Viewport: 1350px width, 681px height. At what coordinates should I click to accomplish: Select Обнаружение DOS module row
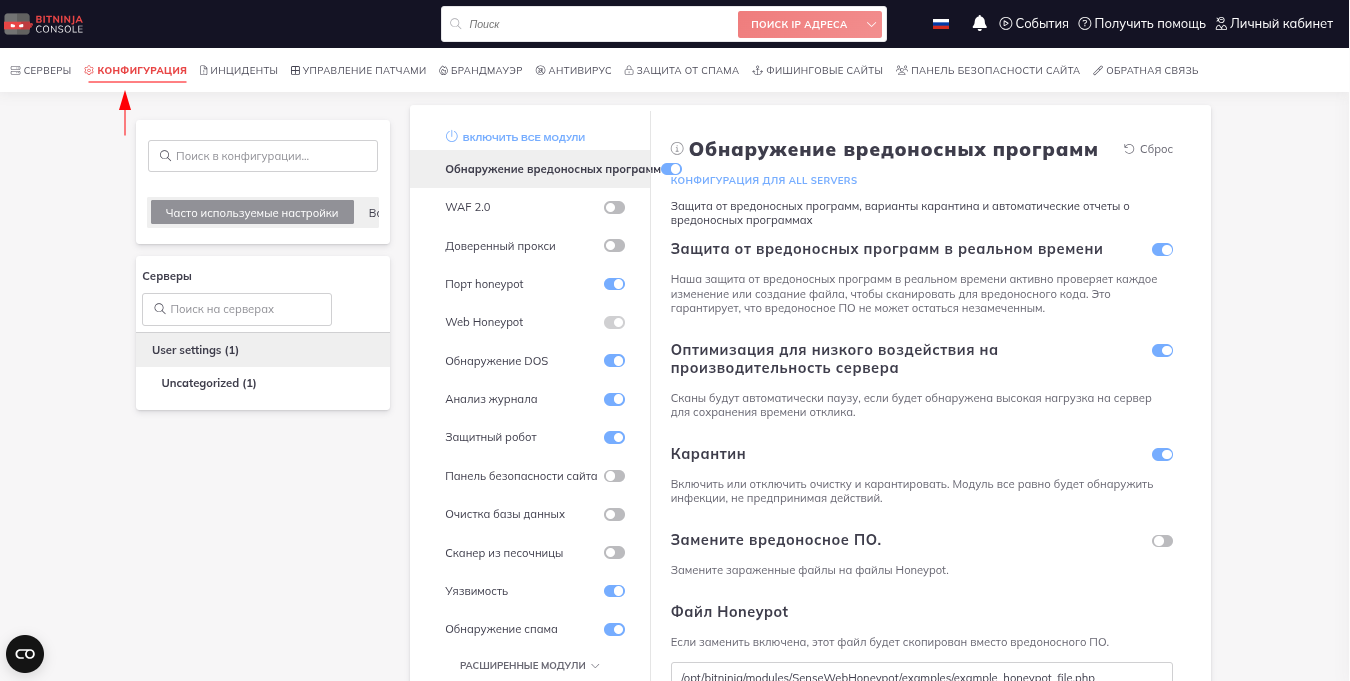[x=530, y=361]
